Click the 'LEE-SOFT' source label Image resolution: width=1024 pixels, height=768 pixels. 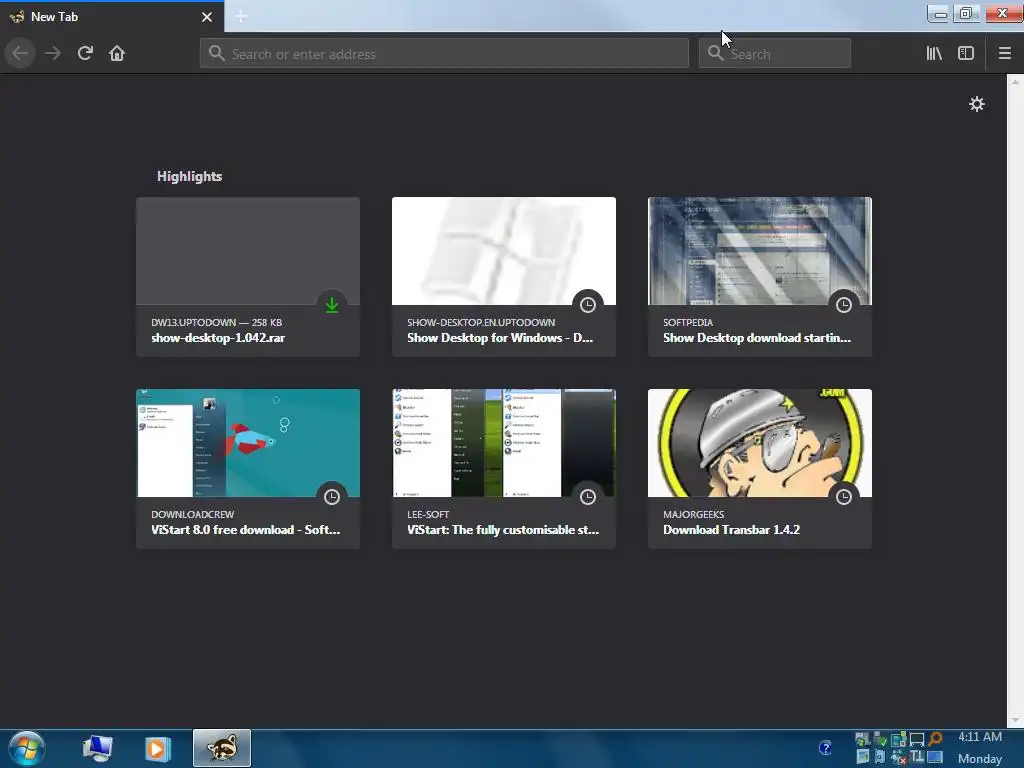coord(428,514)
